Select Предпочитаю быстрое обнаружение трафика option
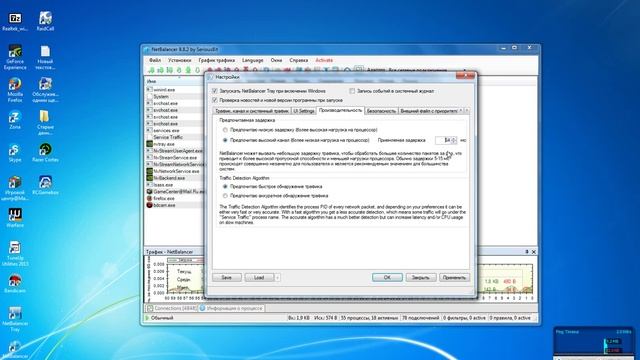 click(x=225, y=187)
